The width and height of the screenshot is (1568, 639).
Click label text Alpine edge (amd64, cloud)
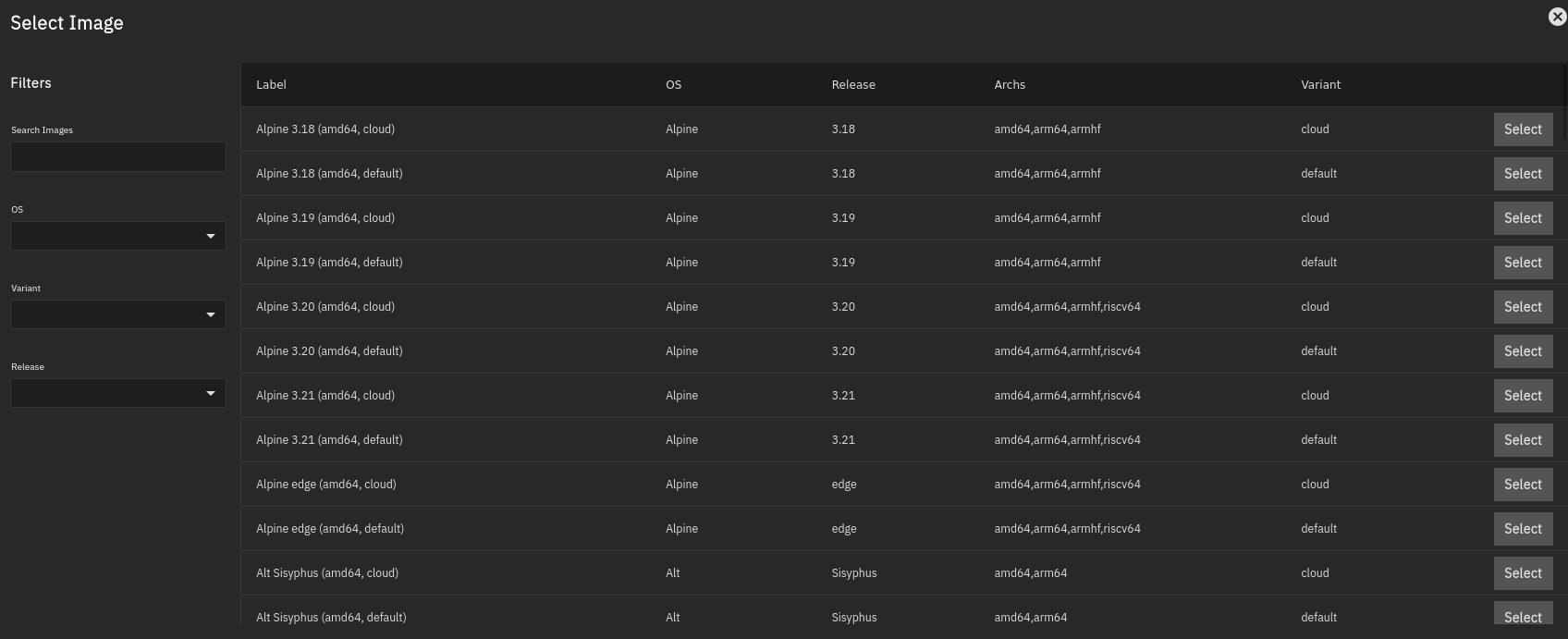(326, 485)
